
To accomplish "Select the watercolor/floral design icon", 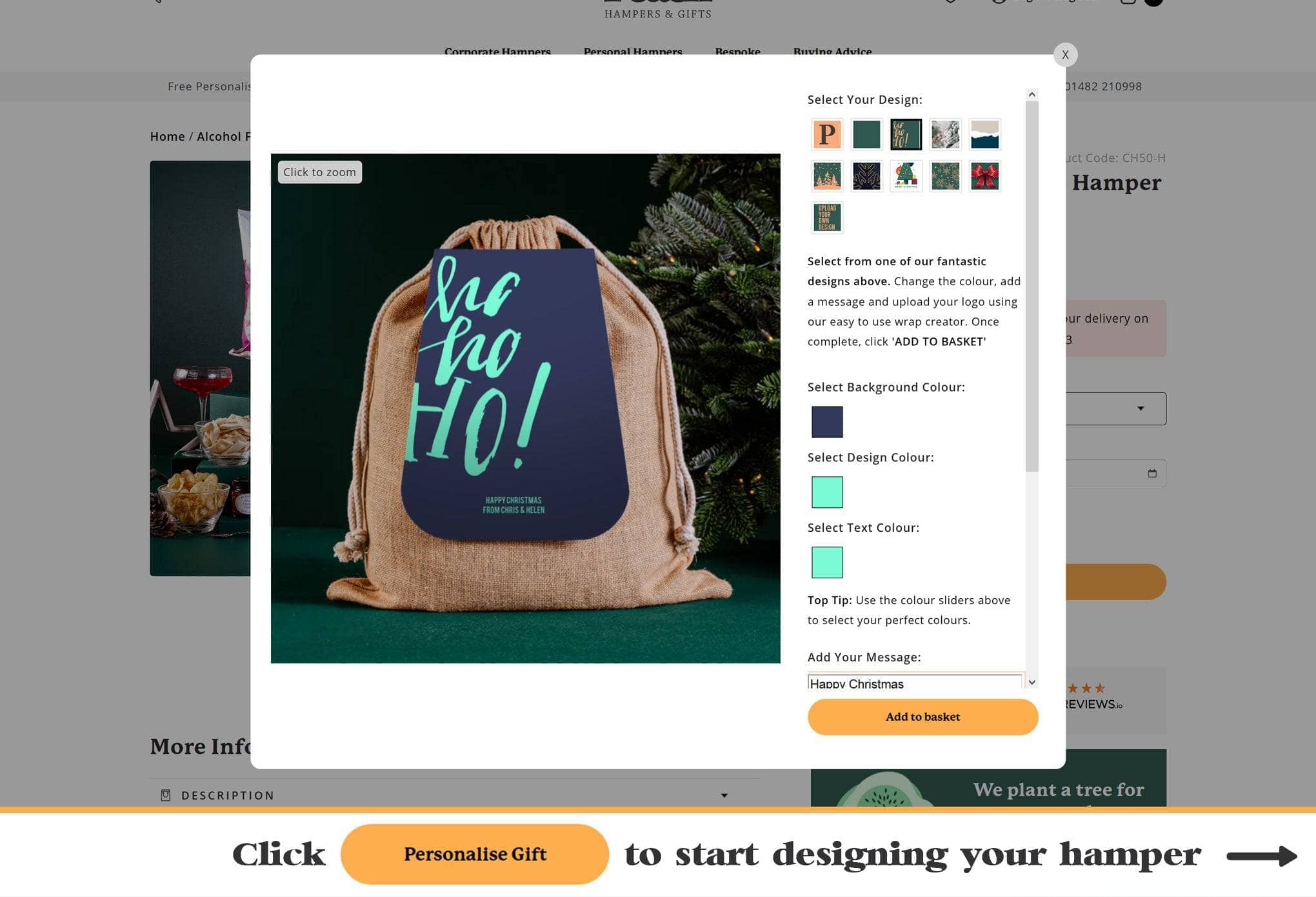I will 944,133.
